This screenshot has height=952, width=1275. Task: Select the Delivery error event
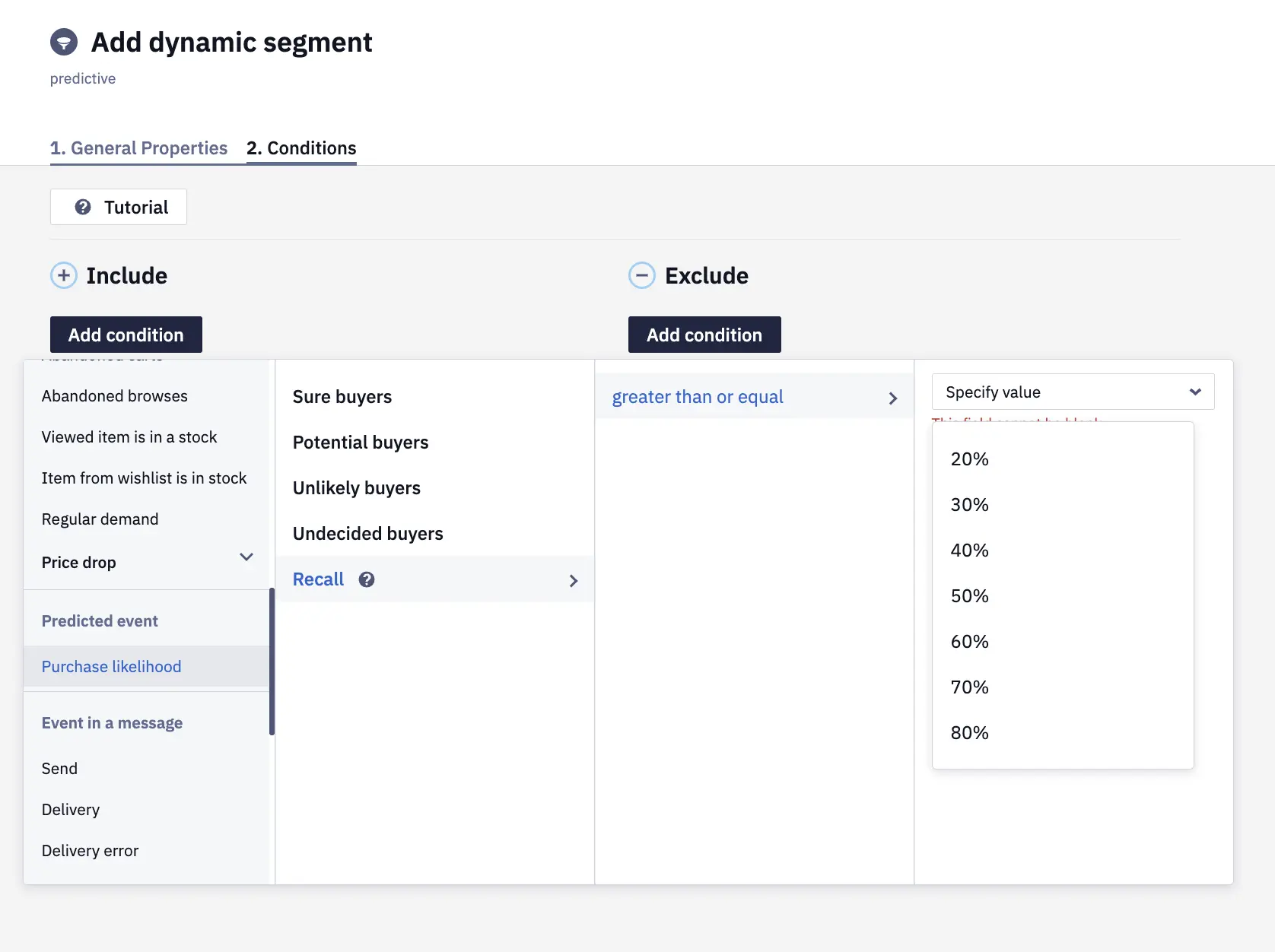[x=91, y=851]
